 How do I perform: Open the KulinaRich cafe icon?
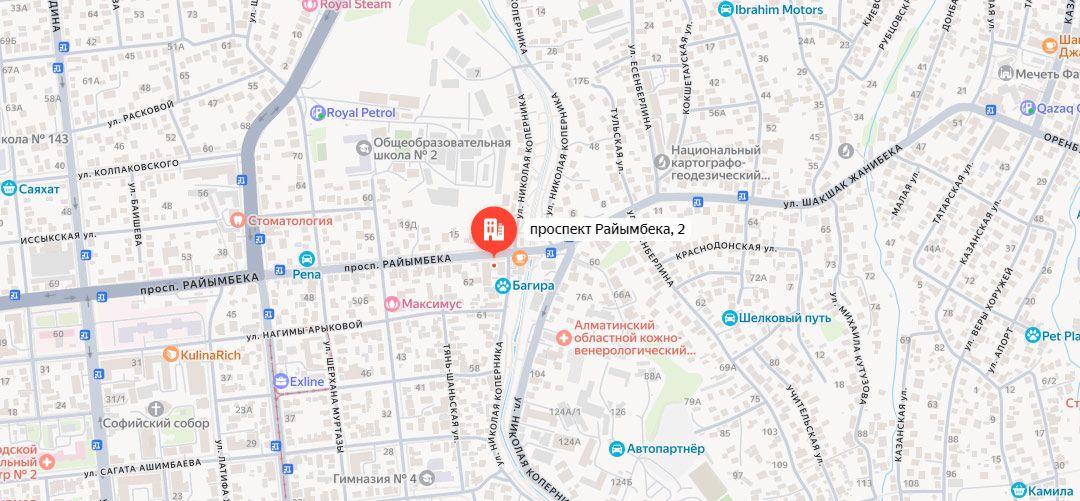pyautogui.click(x=171, y=355)
